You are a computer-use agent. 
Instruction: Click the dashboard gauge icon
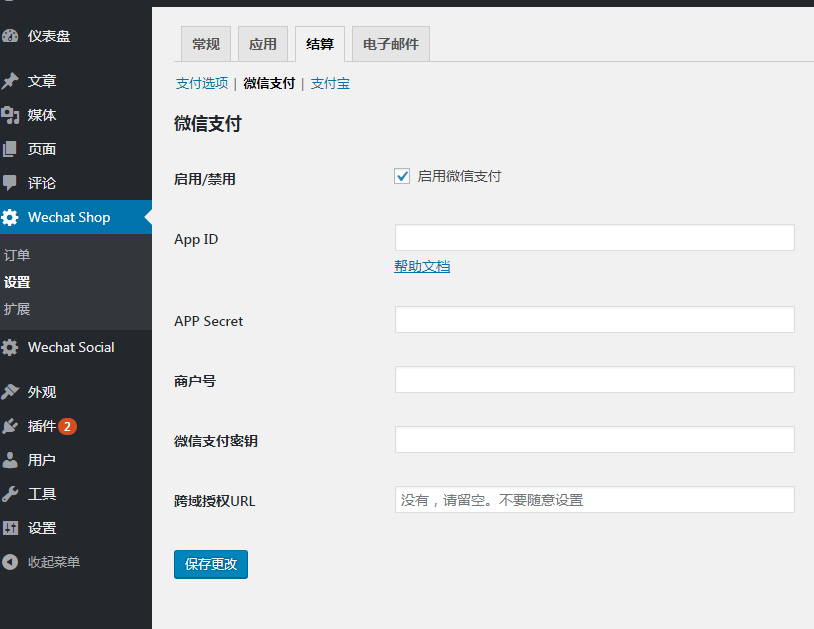(10, 36)
